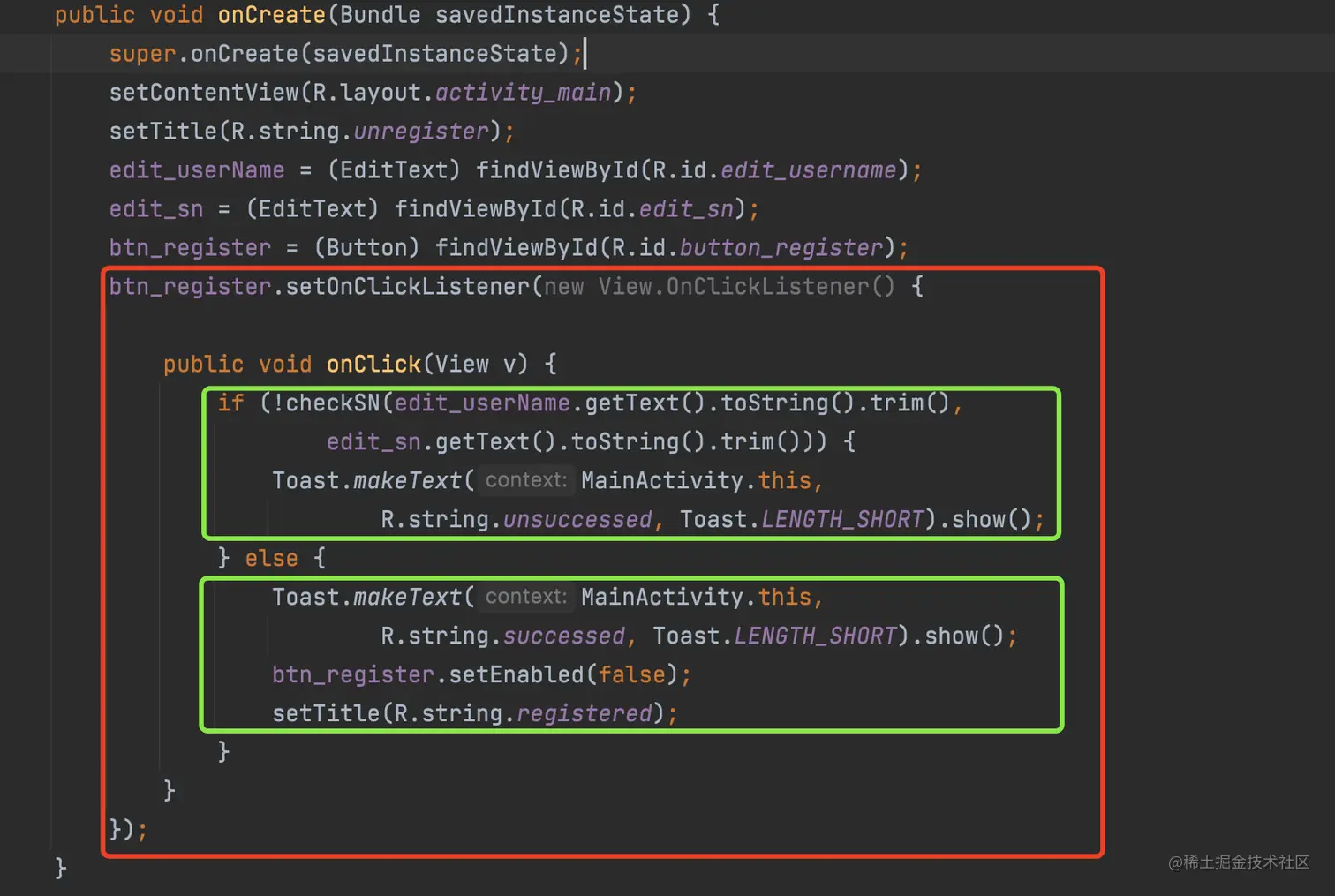Click the "layout" word in R.layout
Image resolution: width=1335 pixels, height=896 pixels.
381,93
